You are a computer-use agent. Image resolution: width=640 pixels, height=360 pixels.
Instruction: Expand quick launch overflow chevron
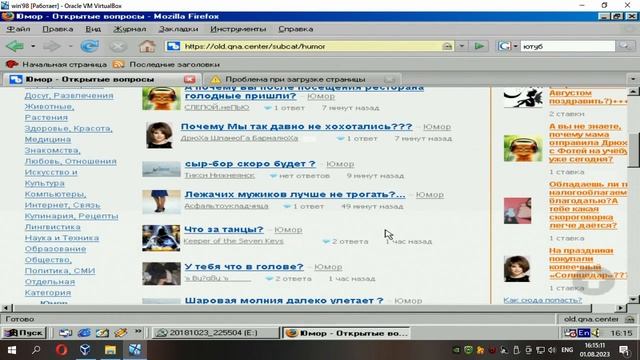click(x=138, y=331)
